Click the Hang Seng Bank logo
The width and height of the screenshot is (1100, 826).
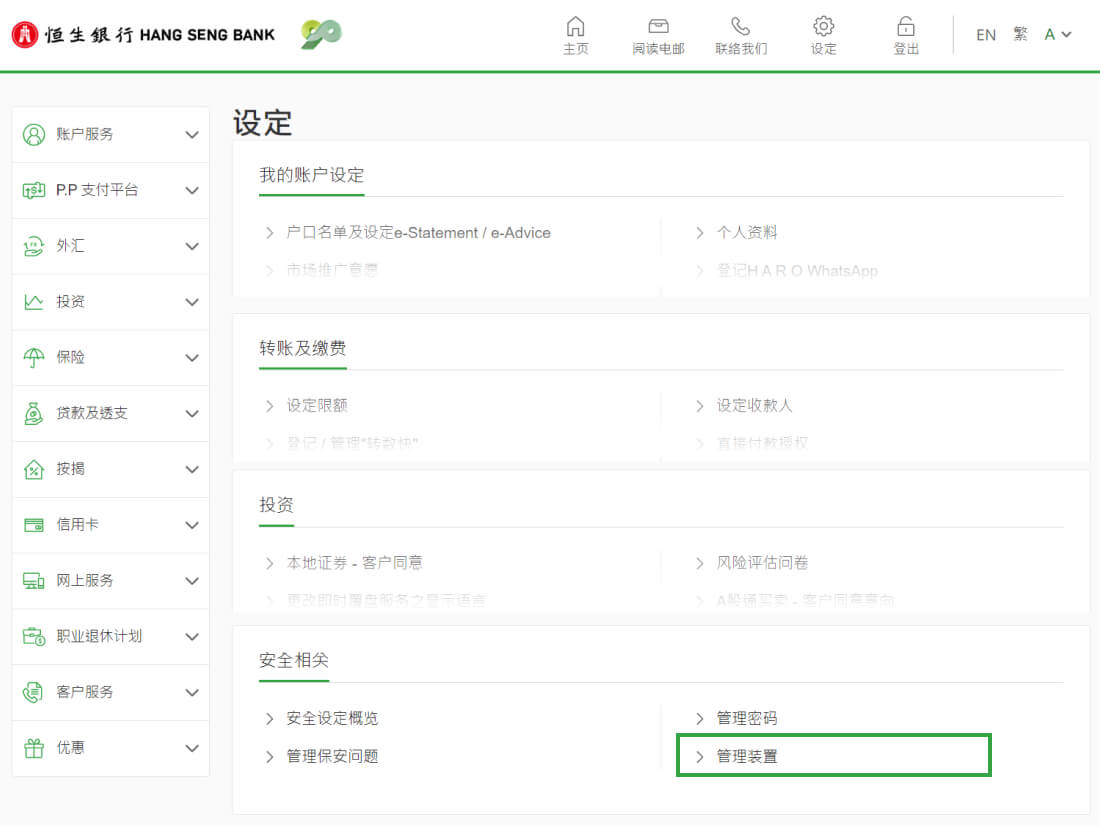[x=143, y=35]
